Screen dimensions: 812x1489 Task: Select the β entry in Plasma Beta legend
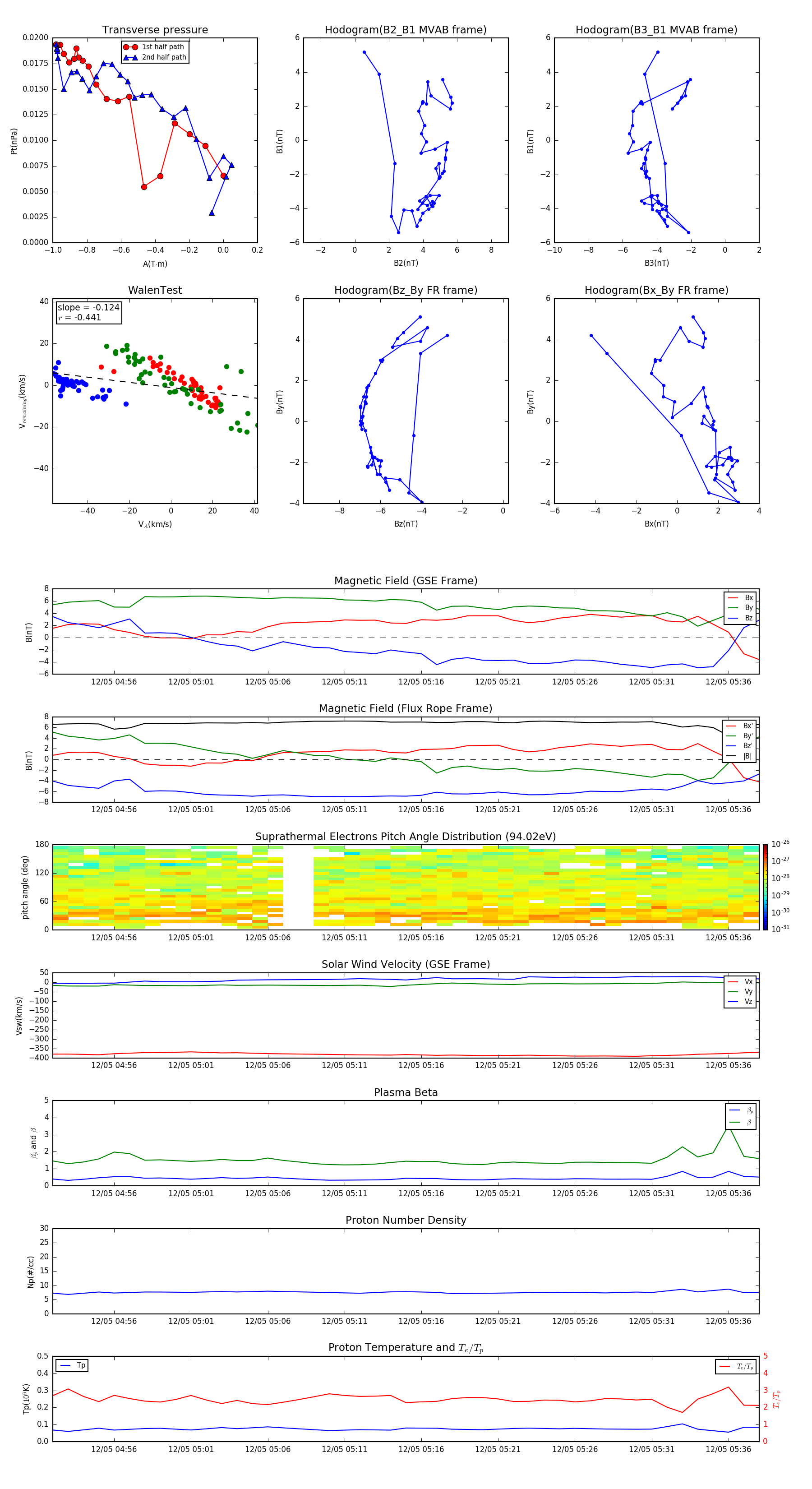(741, 1122)
